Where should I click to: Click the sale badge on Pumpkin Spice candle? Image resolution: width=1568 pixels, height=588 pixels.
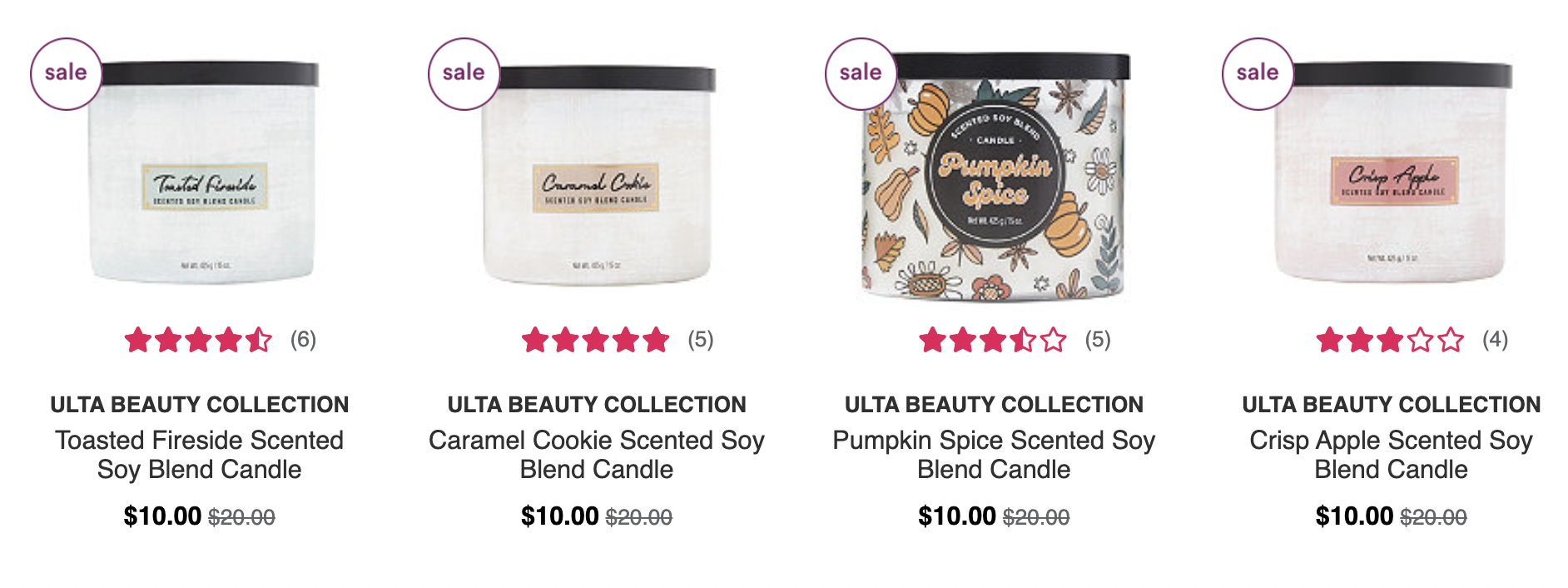(861, 73)
